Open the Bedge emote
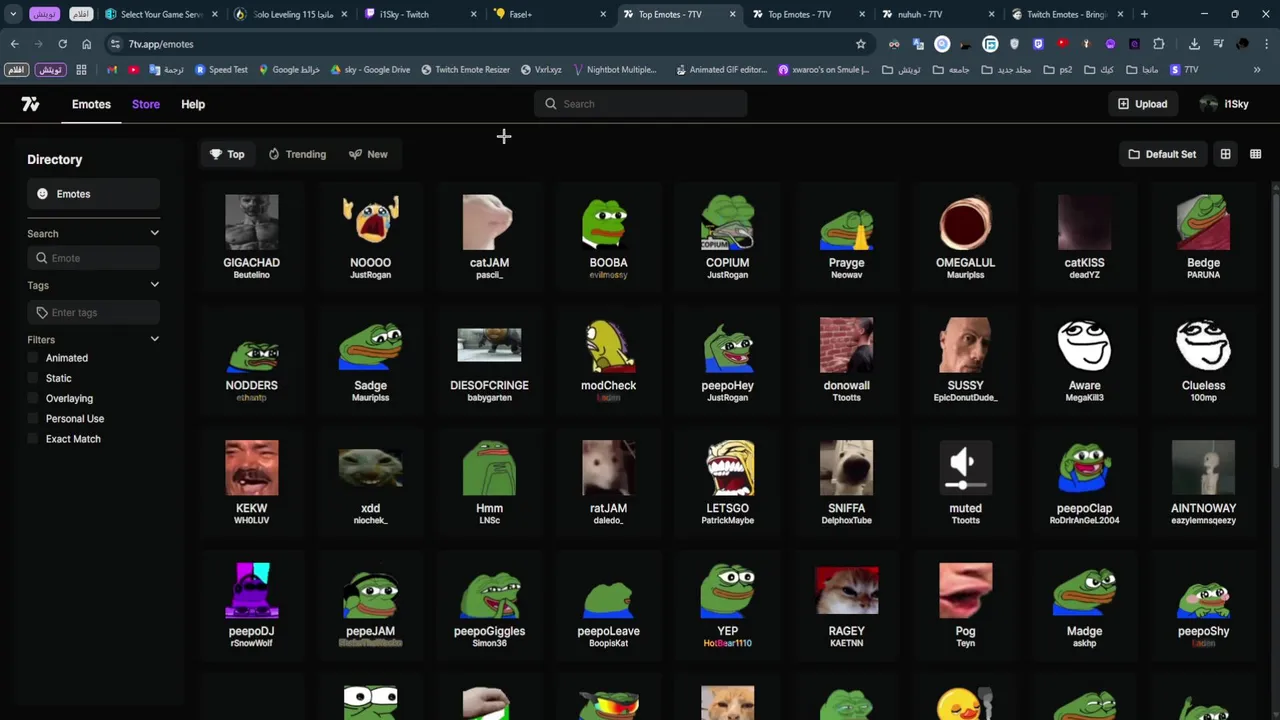Viewport: 1280px width, 720px height. click(1203, 237)
